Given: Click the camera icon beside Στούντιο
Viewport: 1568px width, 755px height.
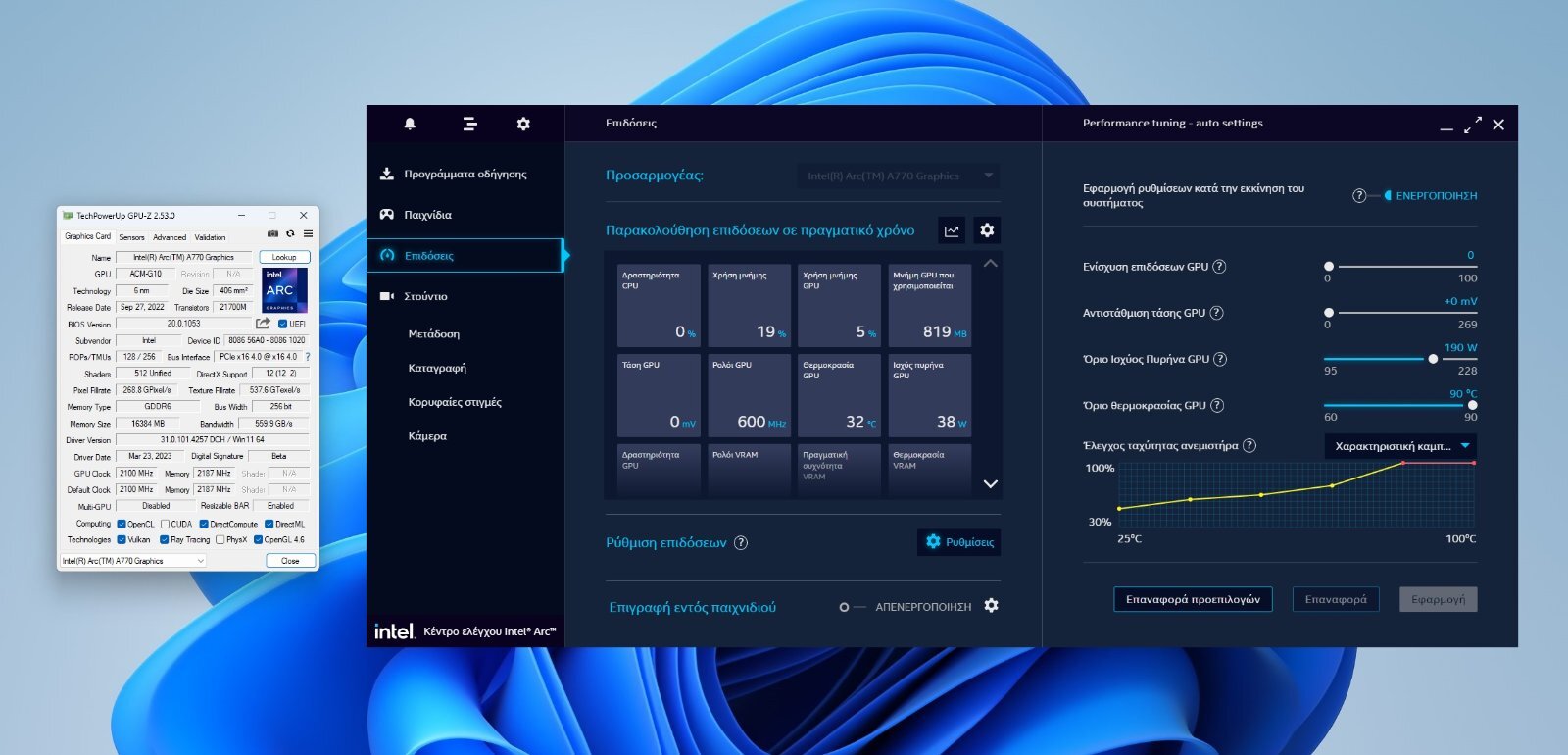Looking at the screenshot, I should [x=387, y=296].
